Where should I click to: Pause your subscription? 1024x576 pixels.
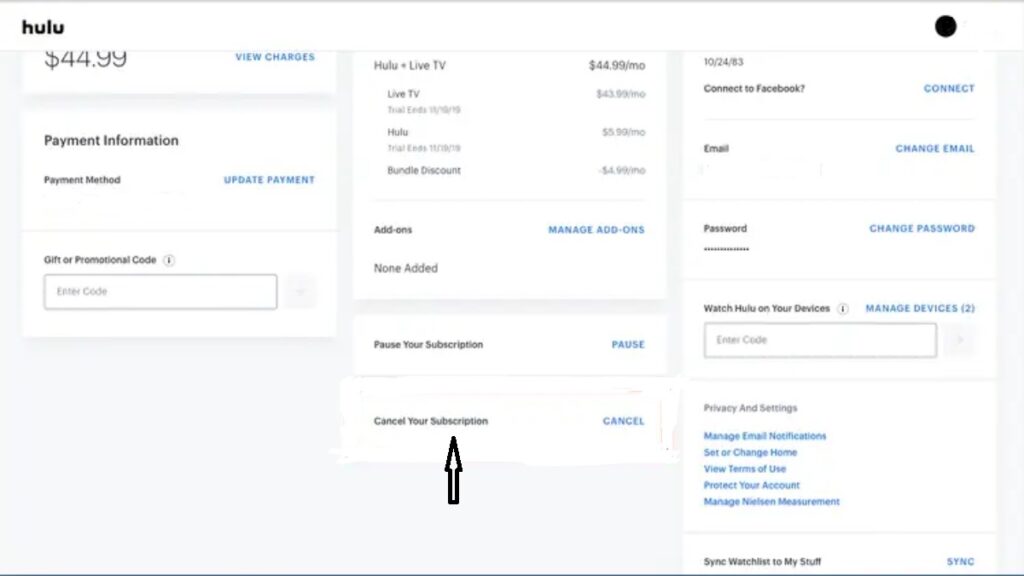tap(628, 345)
